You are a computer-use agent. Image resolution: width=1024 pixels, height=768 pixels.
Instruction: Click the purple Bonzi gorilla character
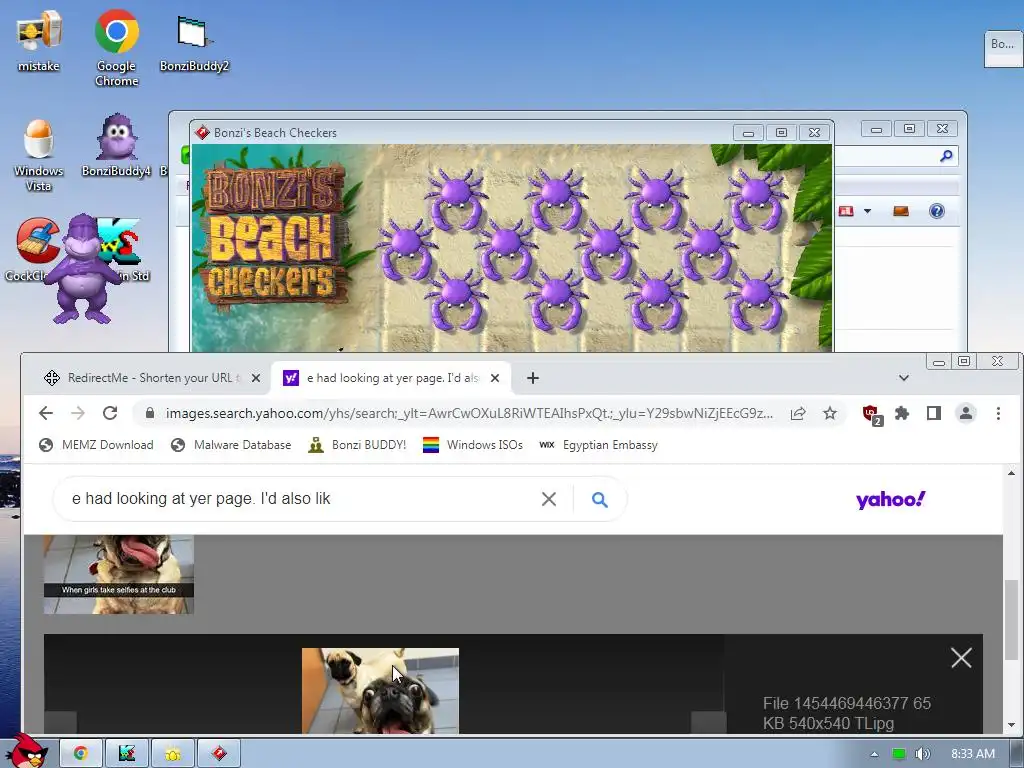(81, 269)
